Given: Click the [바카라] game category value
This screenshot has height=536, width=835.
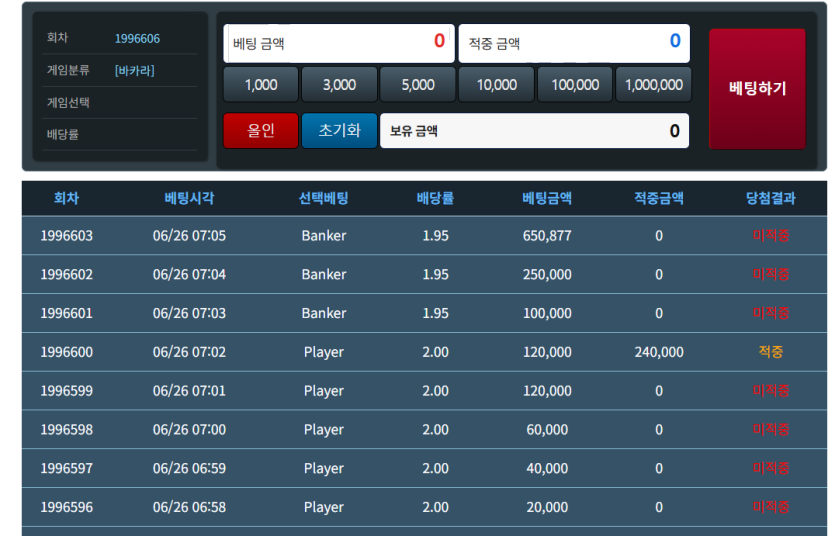Looking at the screenshot, I should coord(134,70).
